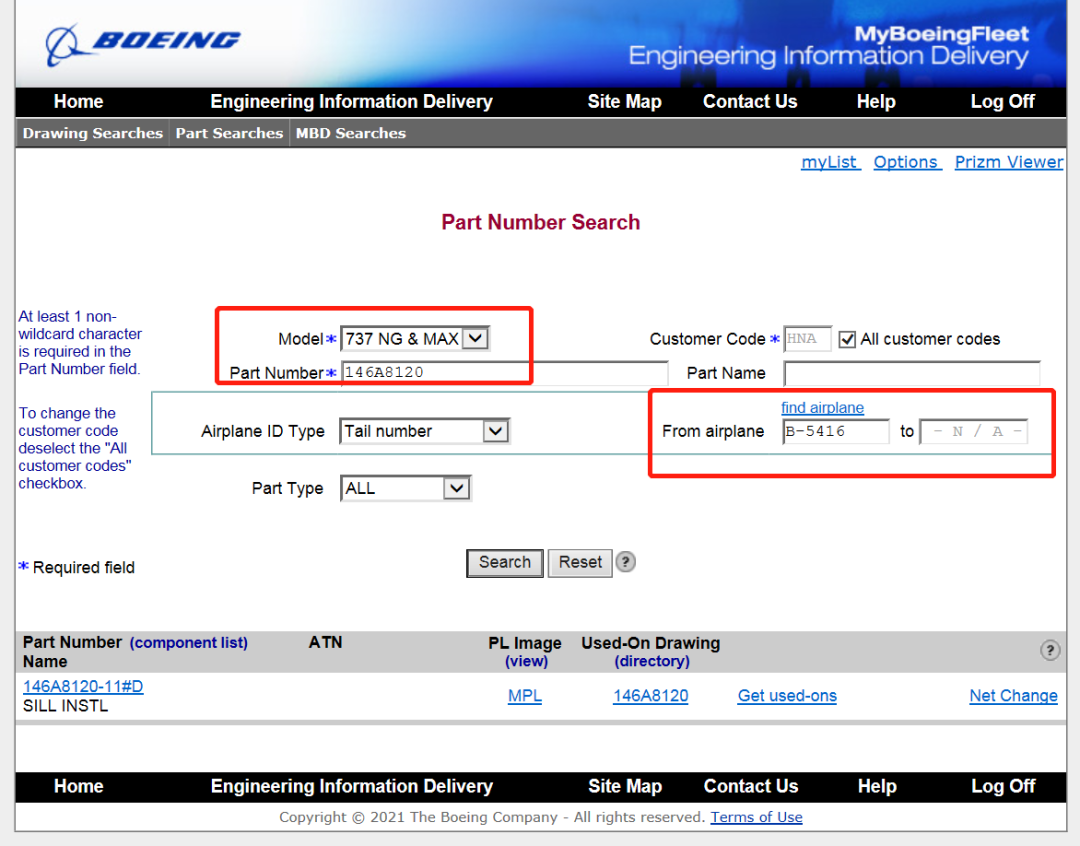The height and width of the screenshot is (846, 1080).
Task: Open help icon next to Reset button
Action: click(625, 562)
